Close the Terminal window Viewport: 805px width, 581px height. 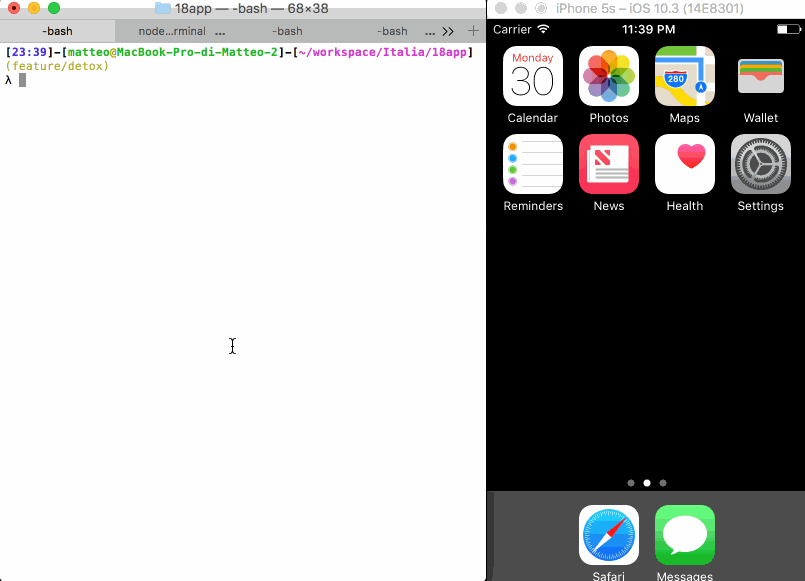coord(14,8)
